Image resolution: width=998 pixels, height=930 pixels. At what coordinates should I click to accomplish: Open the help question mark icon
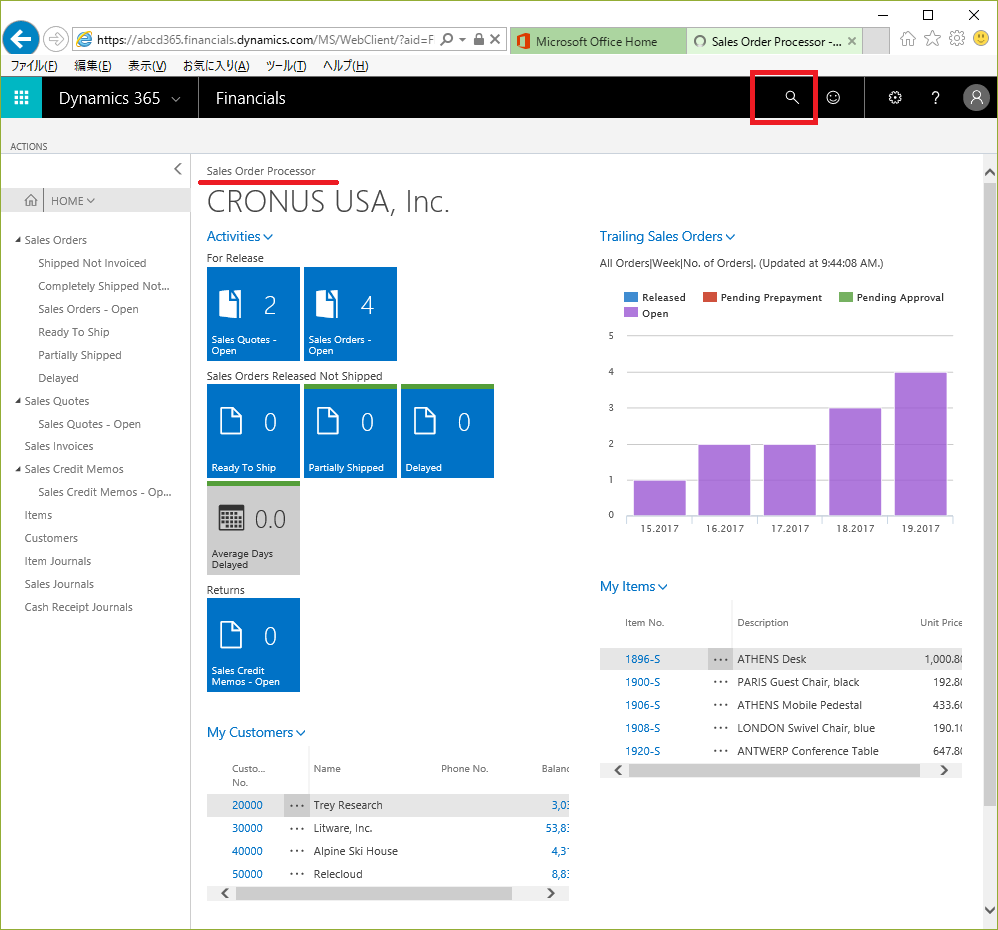935,97
